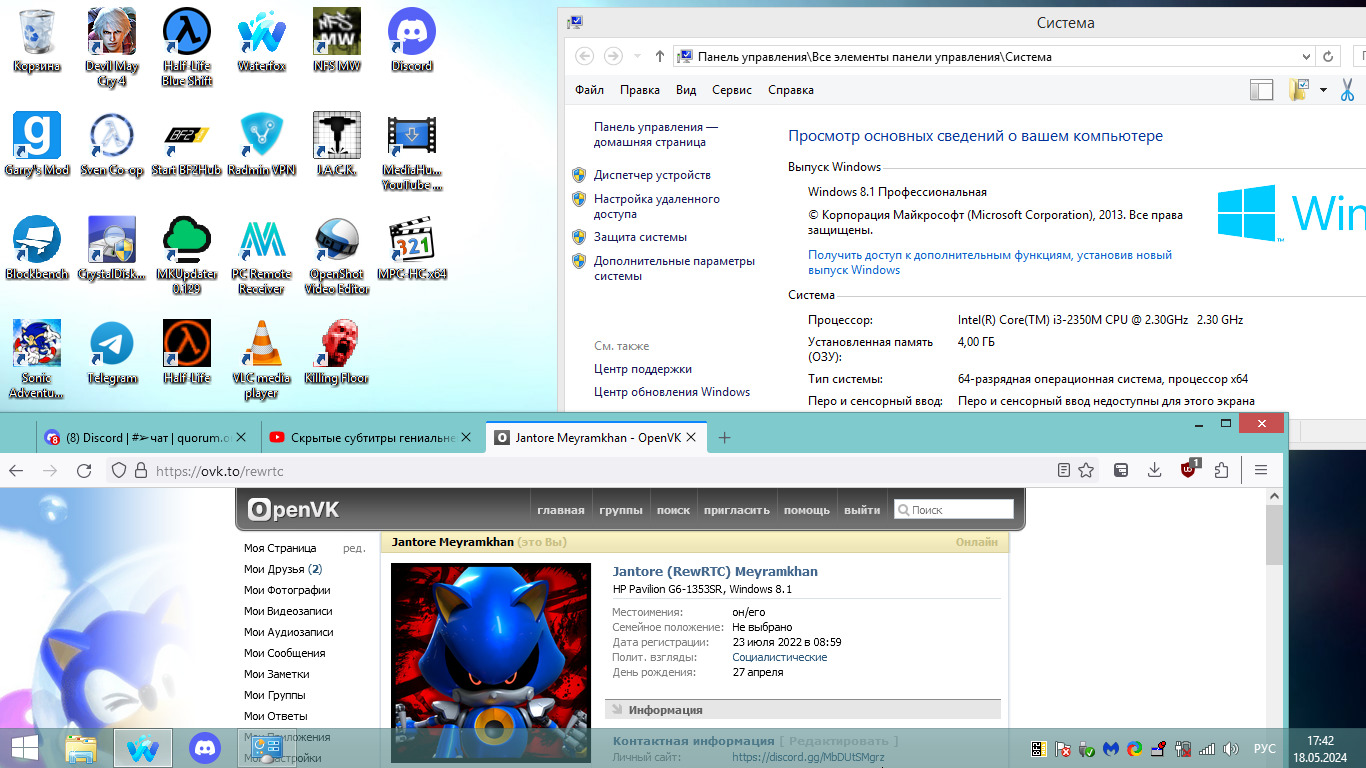Viewport: 1366px width, 768px height.
Task: Click Мои Фотографии in the sidebar
Action: pyautogui.click(x=287, y=590)
